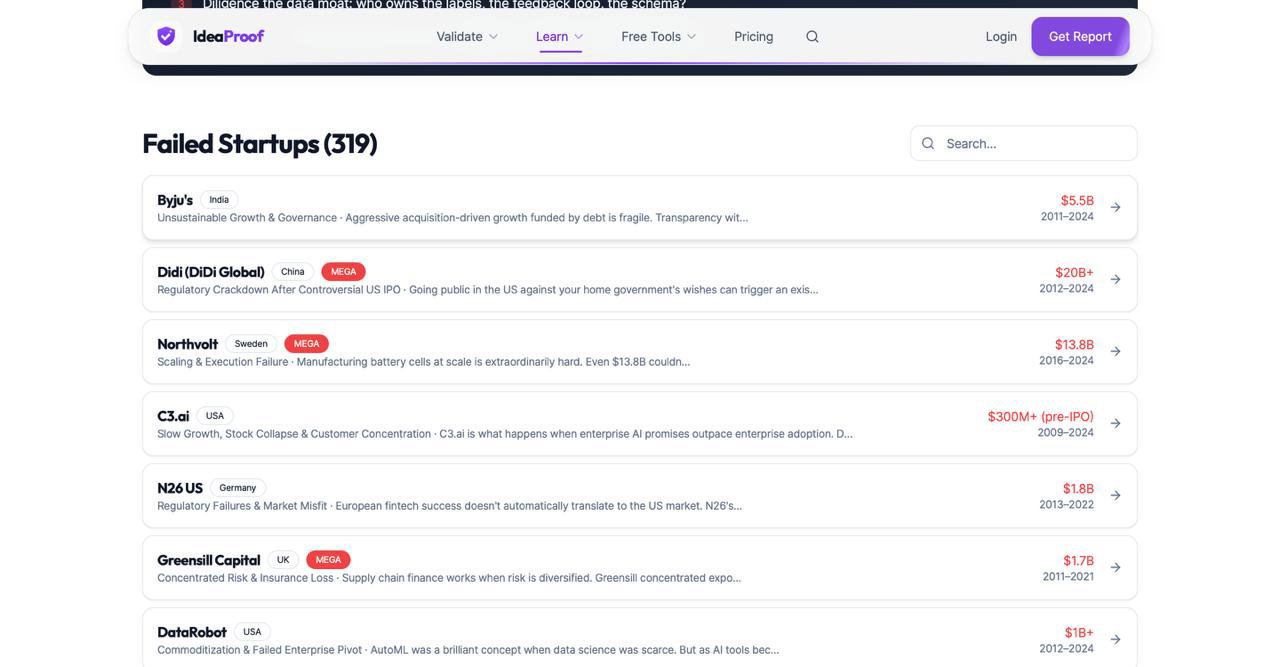Screen dimensions: 1280x667
Task: Click the China tag on Didi
Action: (293, 272)
